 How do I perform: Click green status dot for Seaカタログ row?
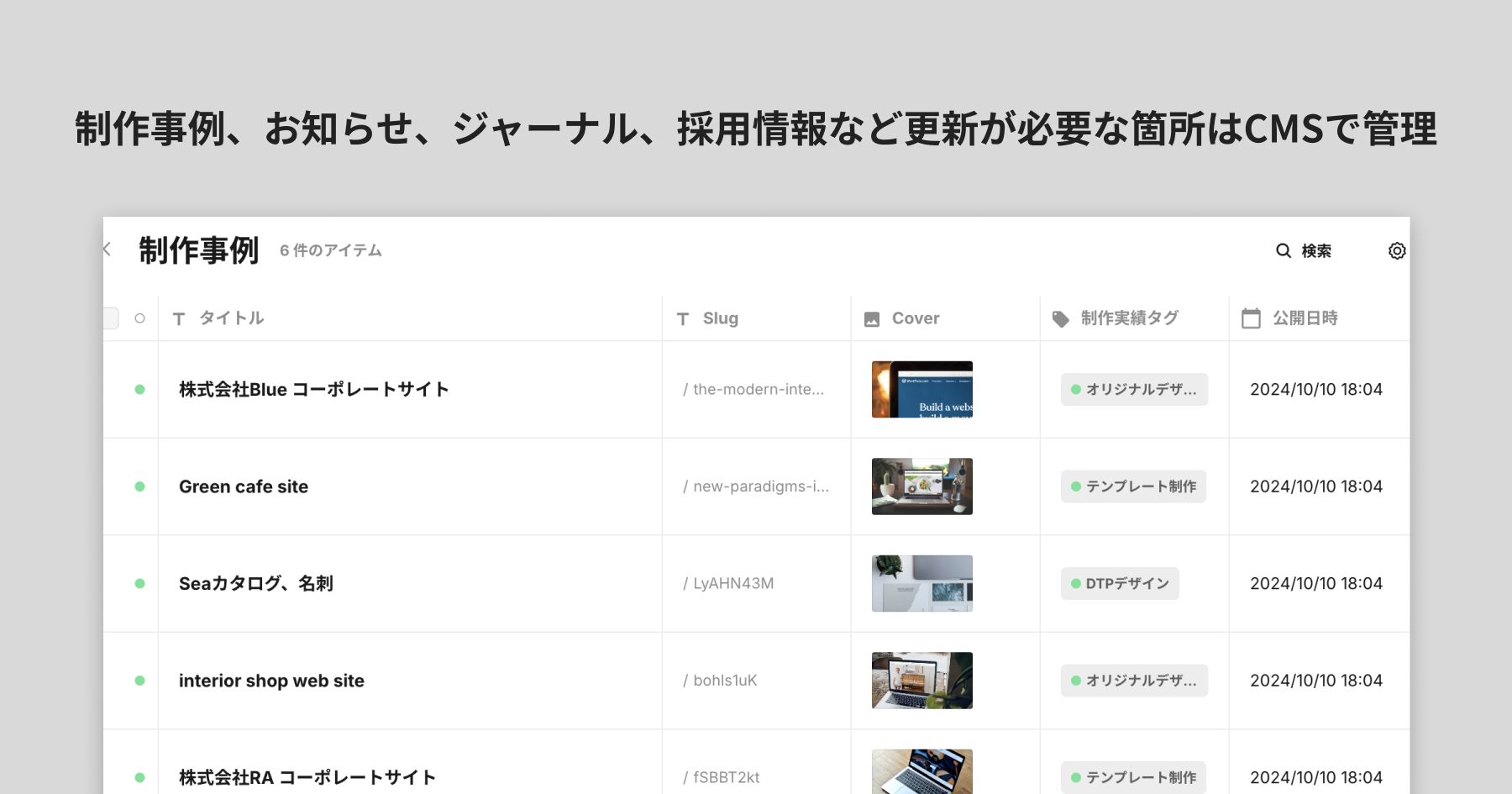coord(140,584)
